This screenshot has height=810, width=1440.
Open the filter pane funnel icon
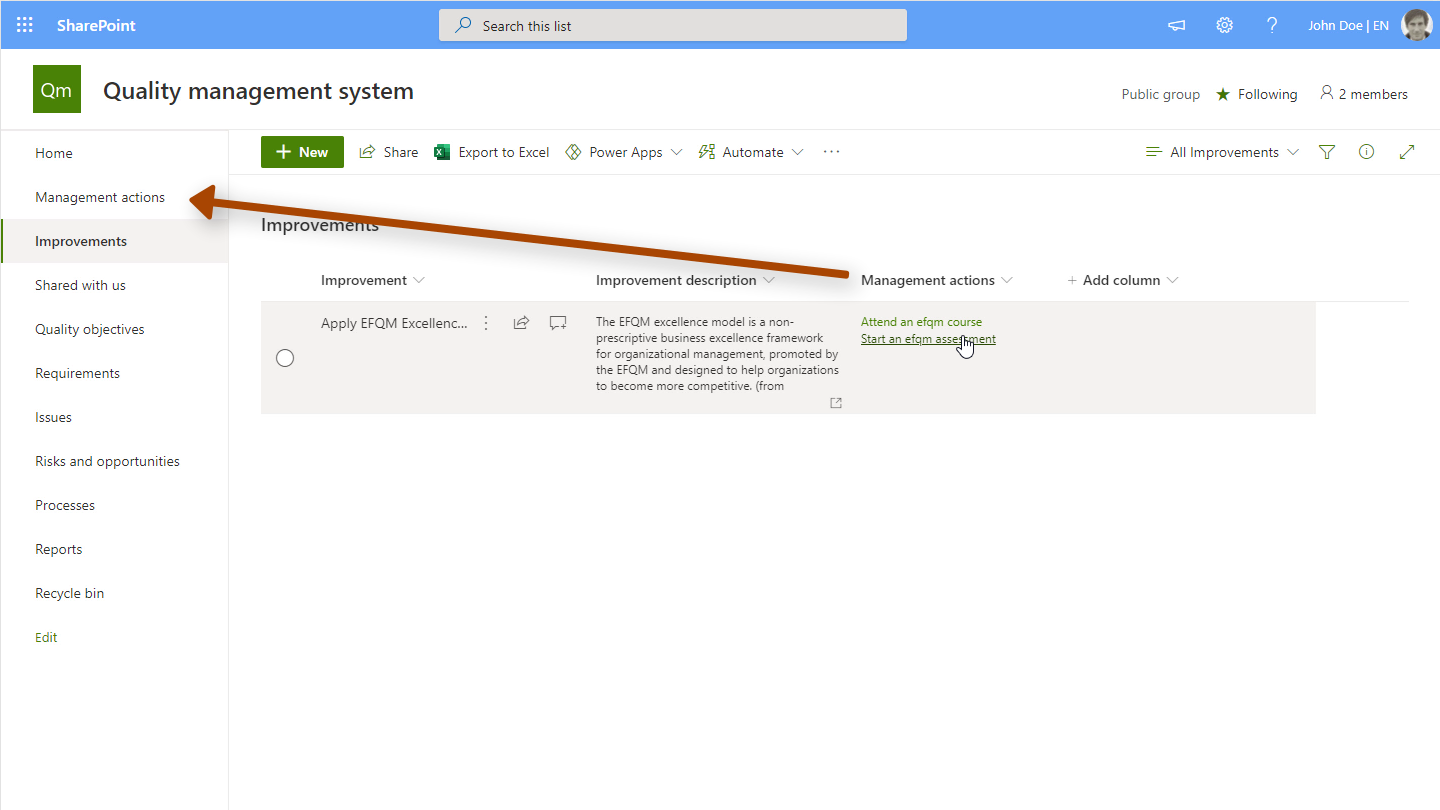pyautogui.click(x=1327, y=152)
